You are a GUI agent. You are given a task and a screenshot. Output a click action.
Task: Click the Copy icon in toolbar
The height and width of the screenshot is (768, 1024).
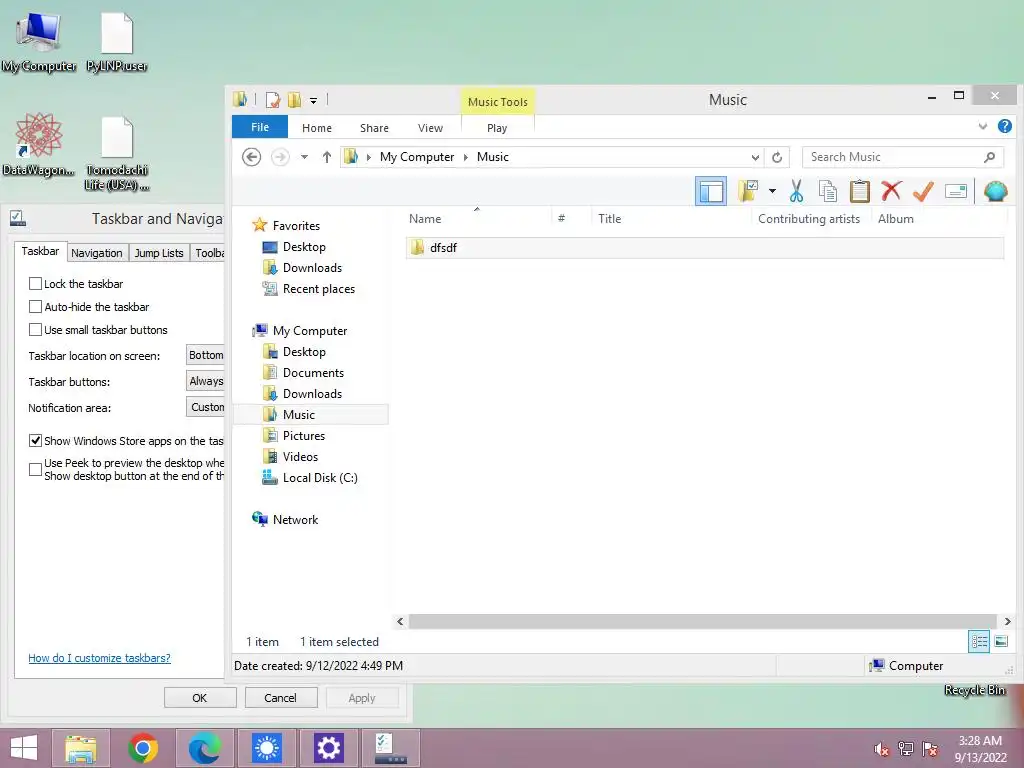pyautogui.click(x=827, y=191)
